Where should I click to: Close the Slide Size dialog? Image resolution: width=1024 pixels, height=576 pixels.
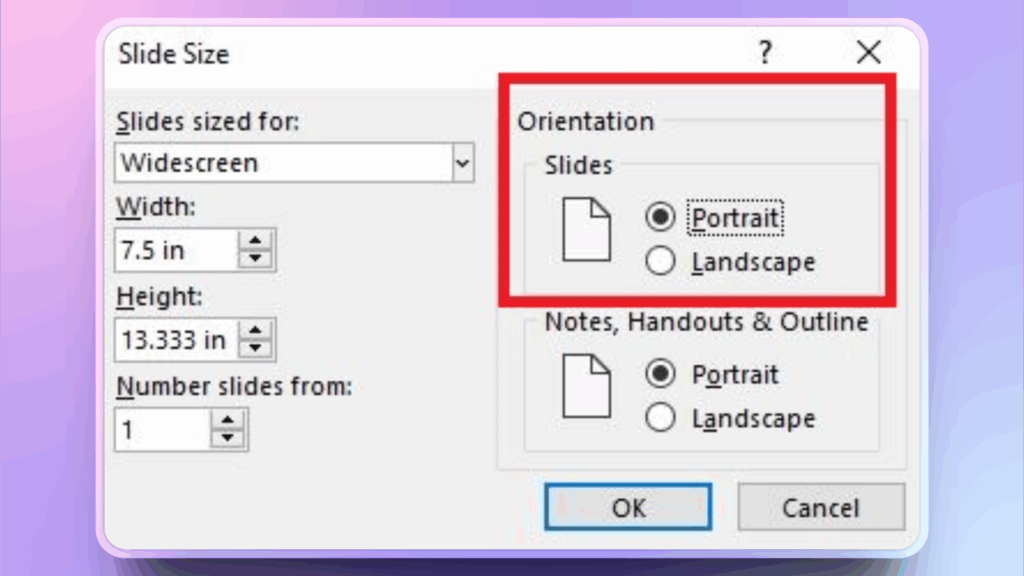tap(868, 53)
